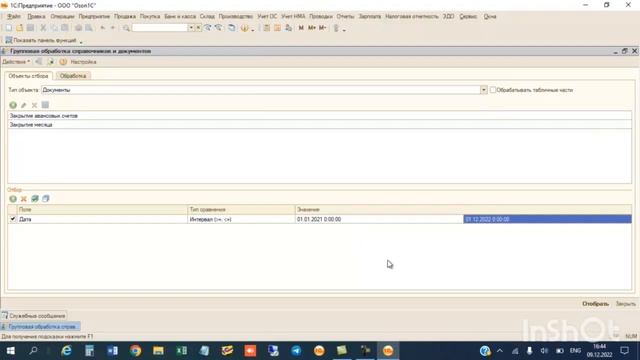
Task: Click the highlighted 01.12.2022 value cell
Action: 547,219
